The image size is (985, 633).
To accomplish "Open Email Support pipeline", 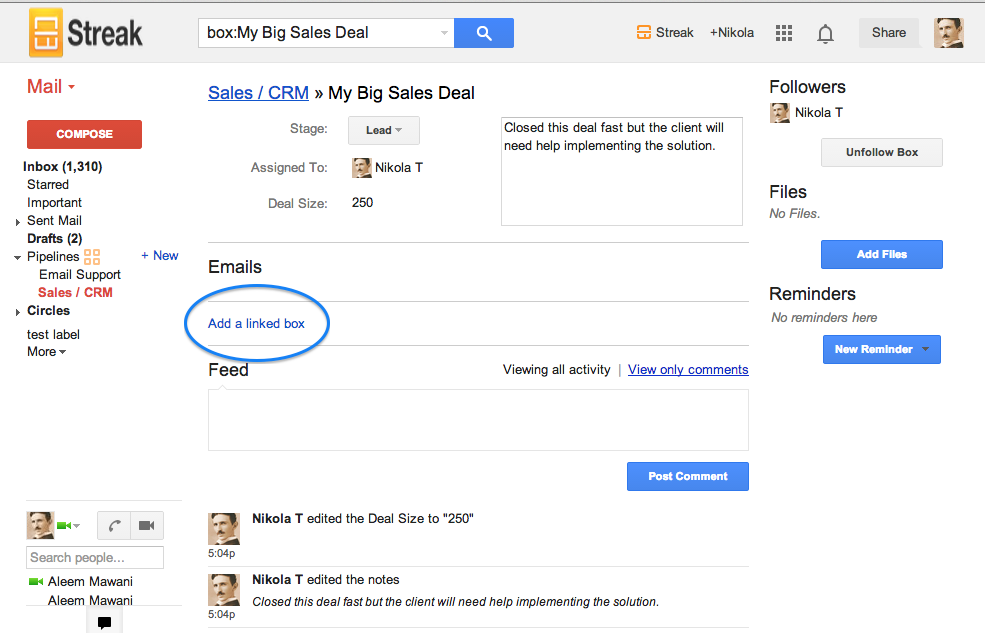I will pos(80,274).
